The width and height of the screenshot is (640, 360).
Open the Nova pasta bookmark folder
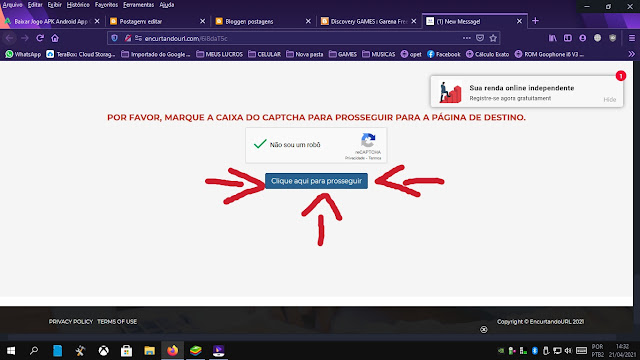[x=304, y=54]
